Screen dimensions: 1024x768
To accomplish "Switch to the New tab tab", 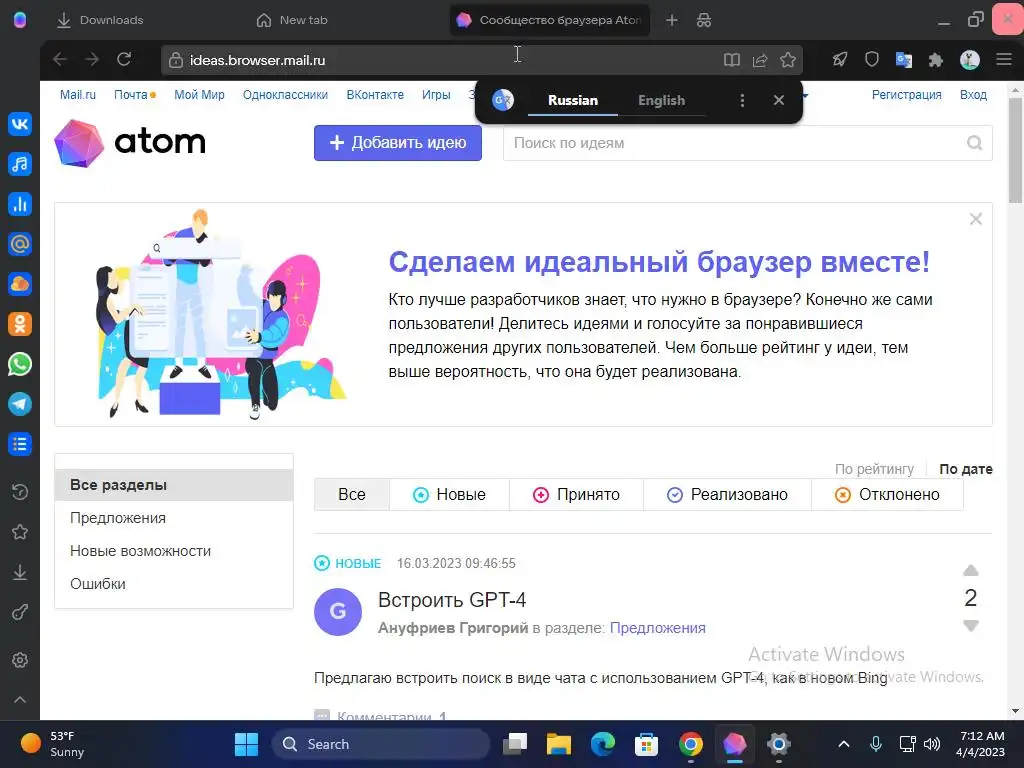I will 292,20.
